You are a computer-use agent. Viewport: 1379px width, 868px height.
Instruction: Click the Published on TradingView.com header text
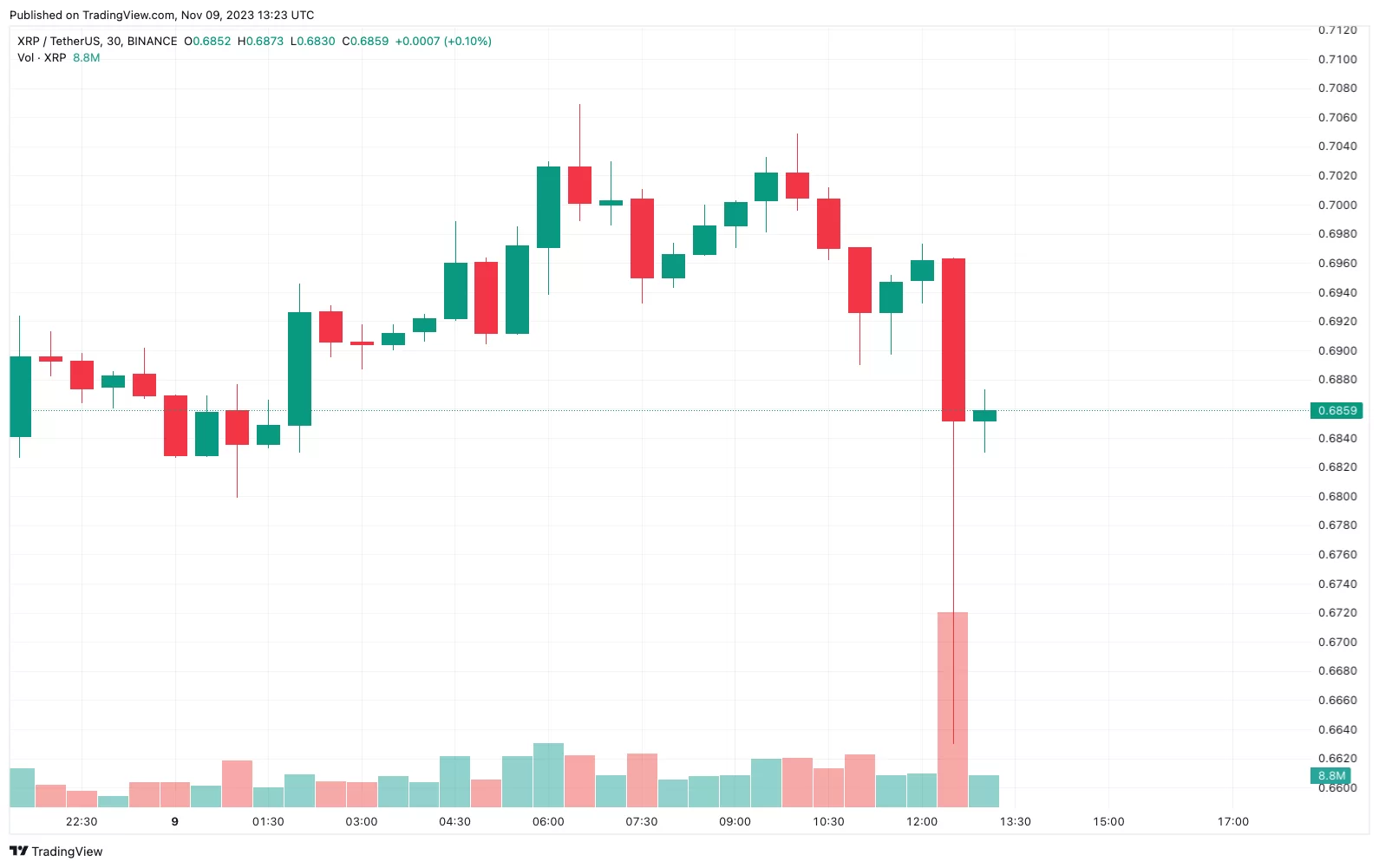[x=161, y=15]
